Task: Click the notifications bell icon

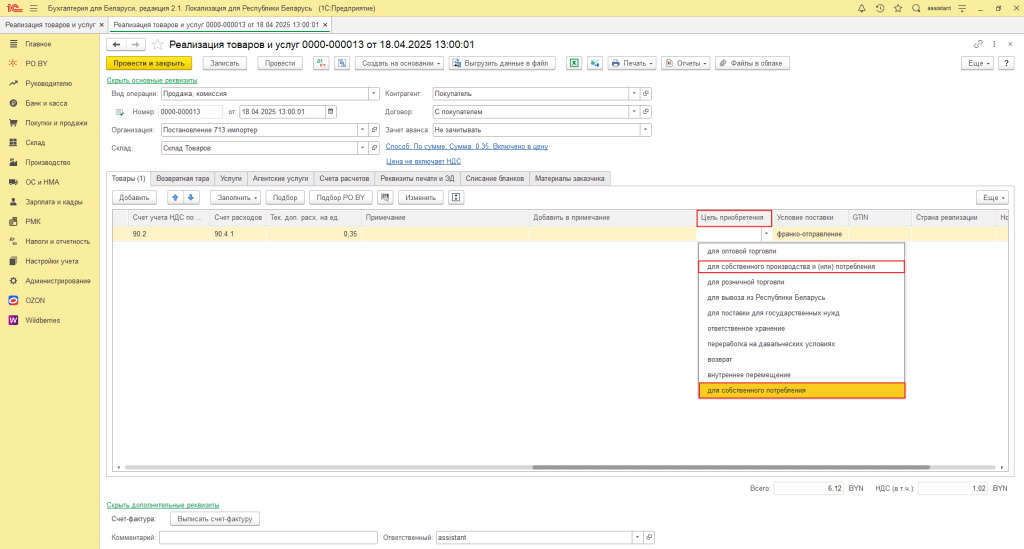Action: 860,8
